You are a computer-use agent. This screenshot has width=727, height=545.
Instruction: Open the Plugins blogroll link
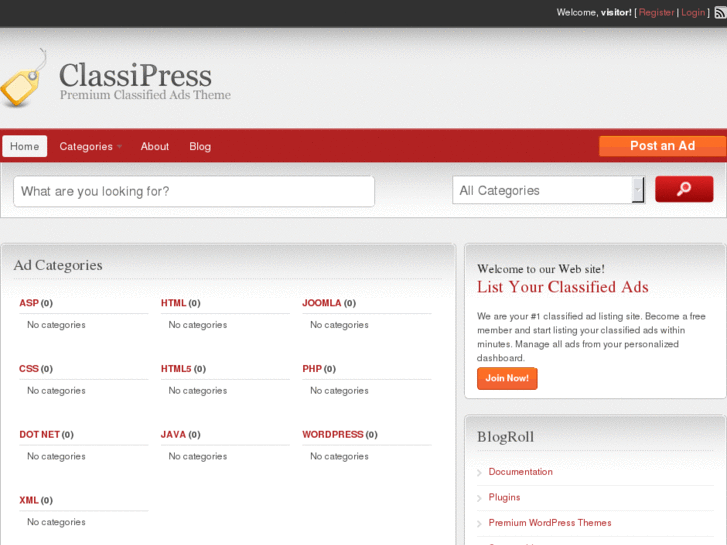504,497
